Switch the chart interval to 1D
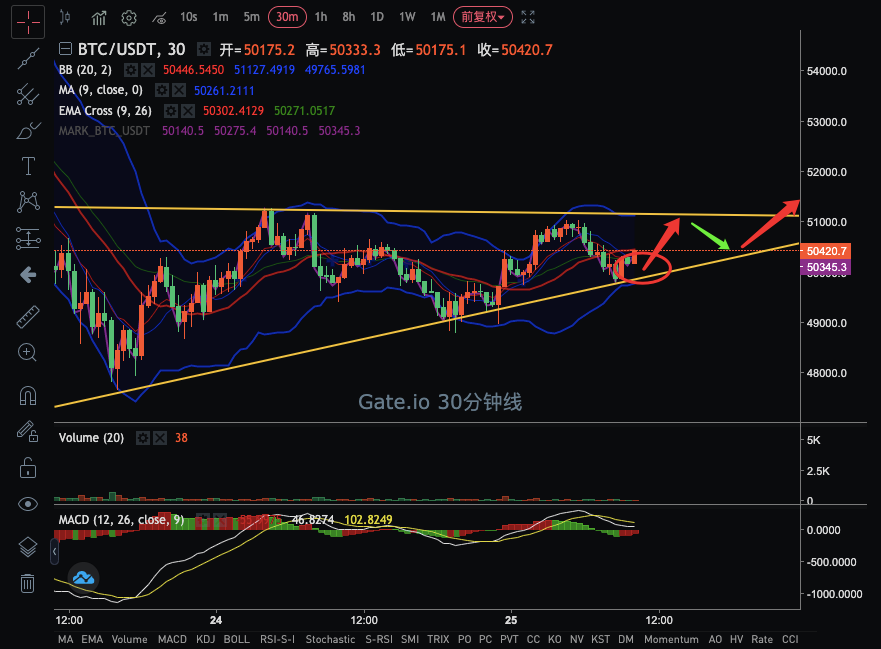 377,17
